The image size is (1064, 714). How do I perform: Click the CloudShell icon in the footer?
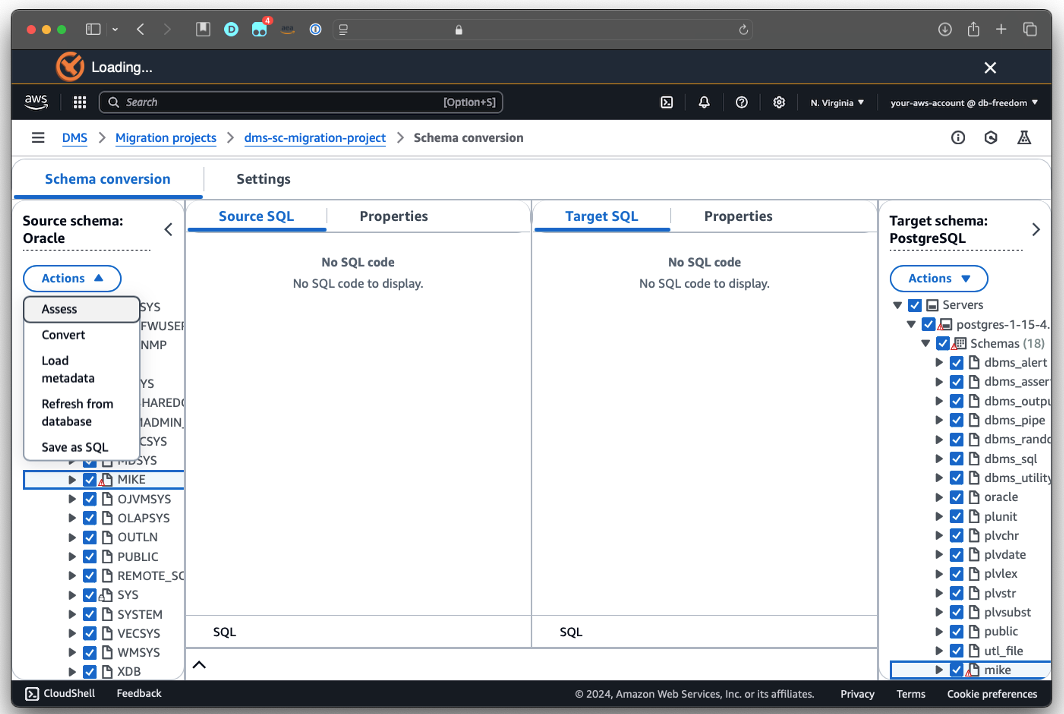(x=32, y=694)
